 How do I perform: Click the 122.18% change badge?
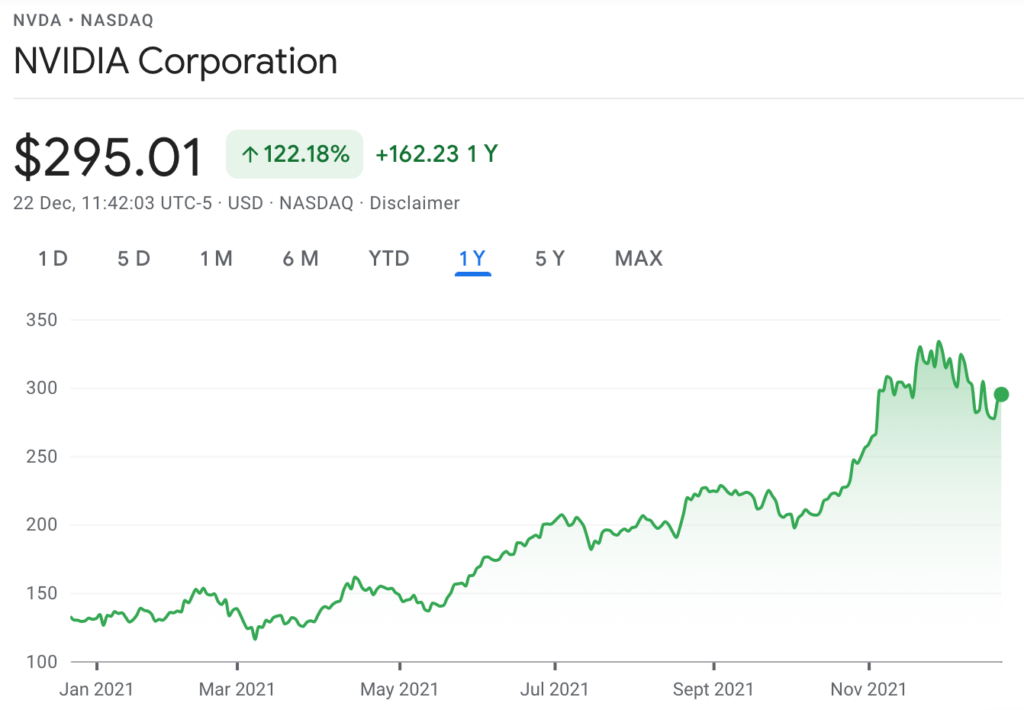point(295,154)
